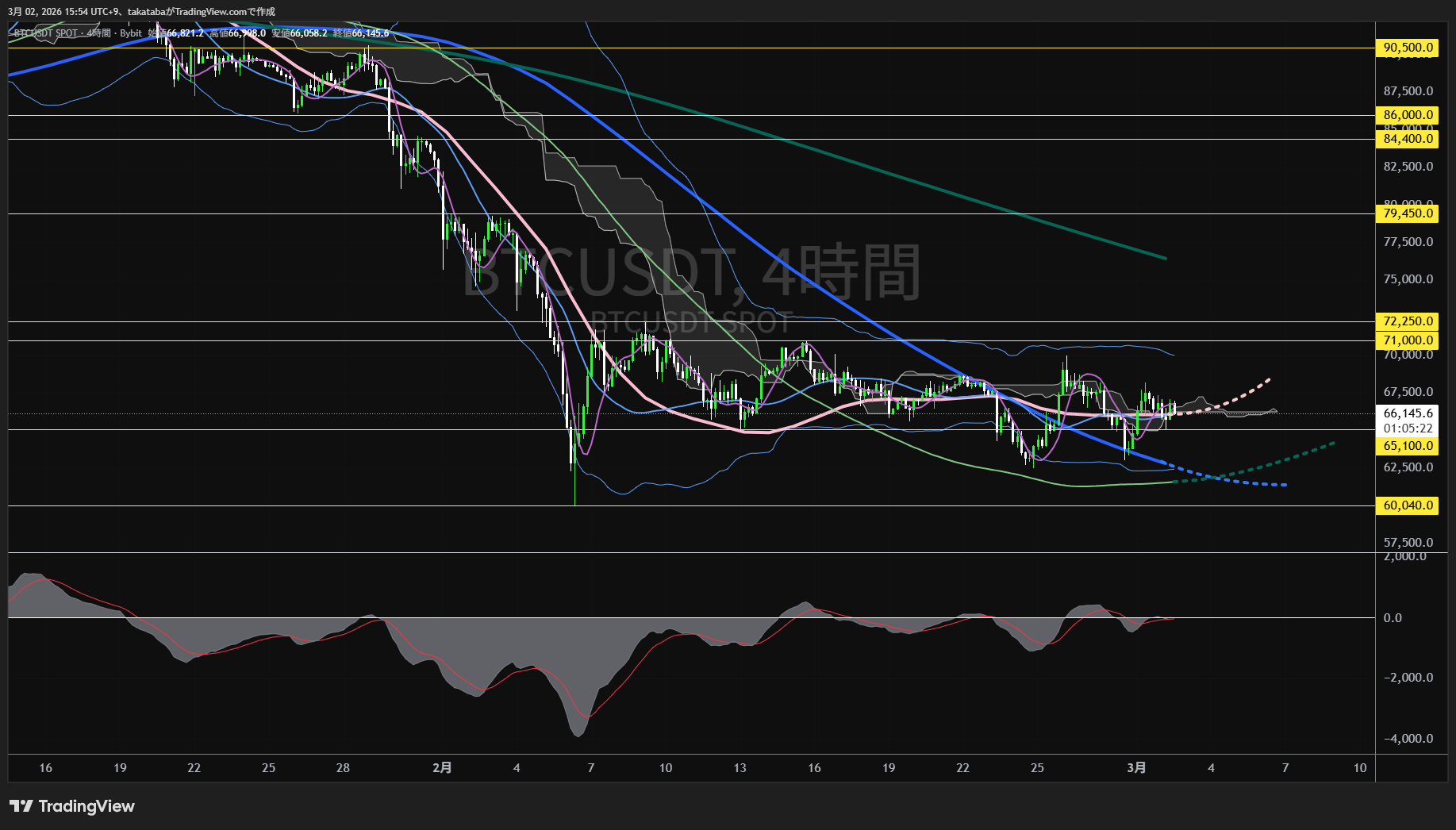Click the 71,000.0 price level label

pos(1408,340)
